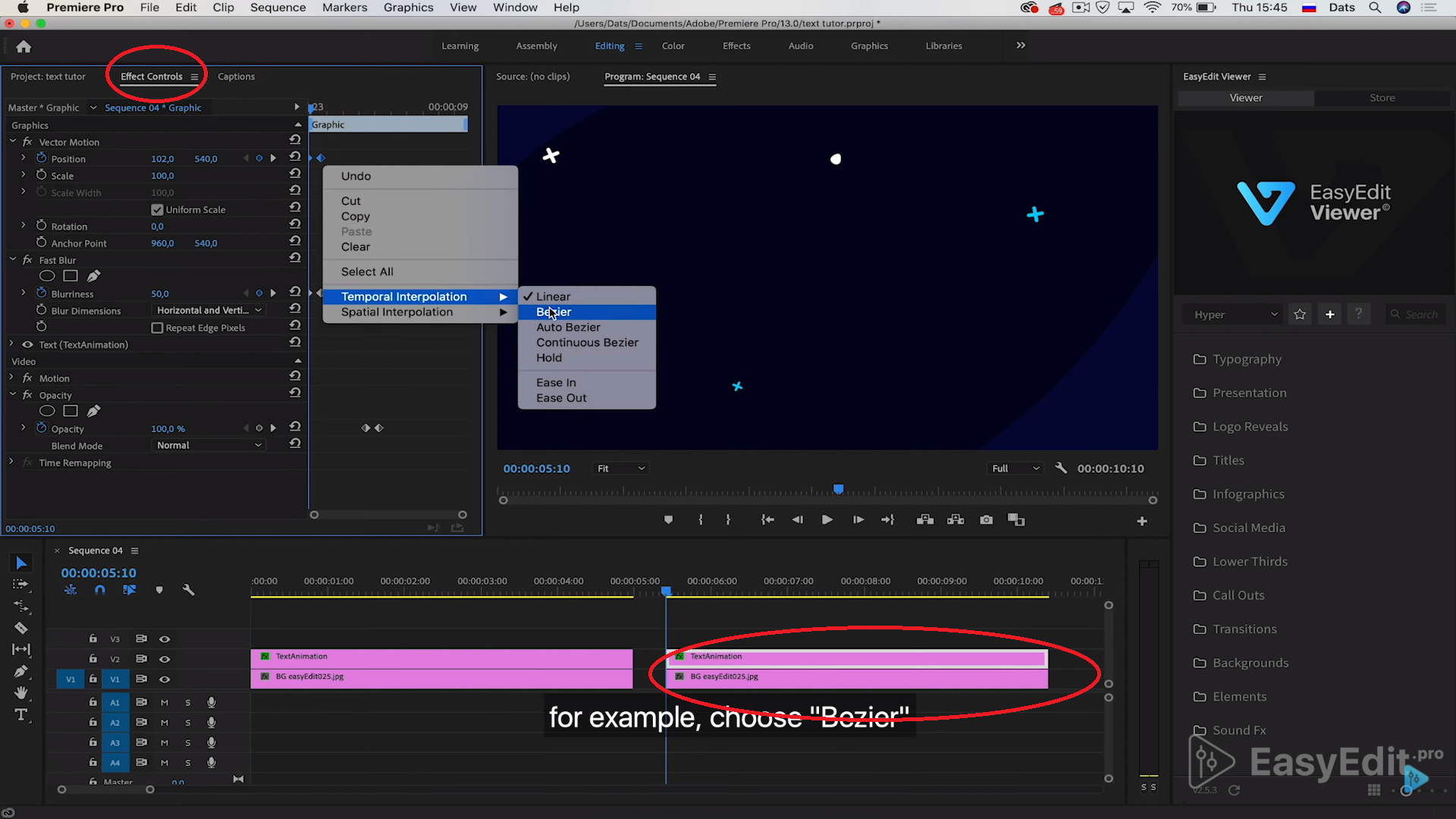Toggle V3 track output eye
Screen dimensions: 1456x819
[165, 639]
